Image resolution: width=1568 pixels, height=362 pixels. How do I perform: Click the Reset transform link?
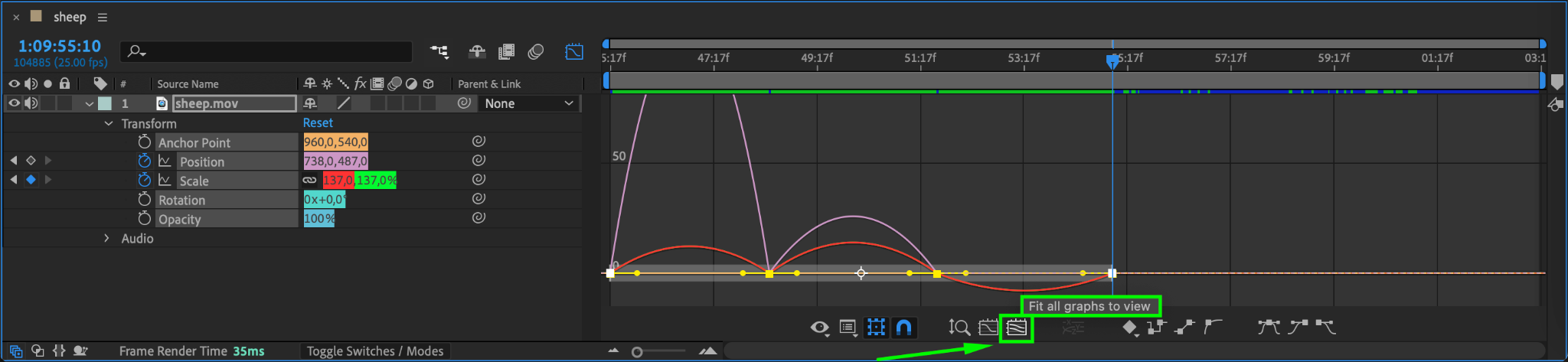coord(318,122)
